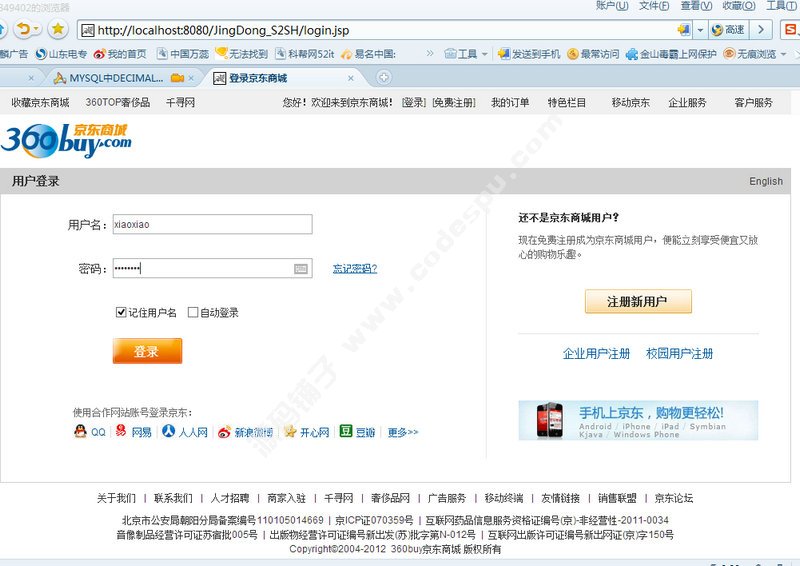Click the browser back/undo arrow icon

(24, 29)
